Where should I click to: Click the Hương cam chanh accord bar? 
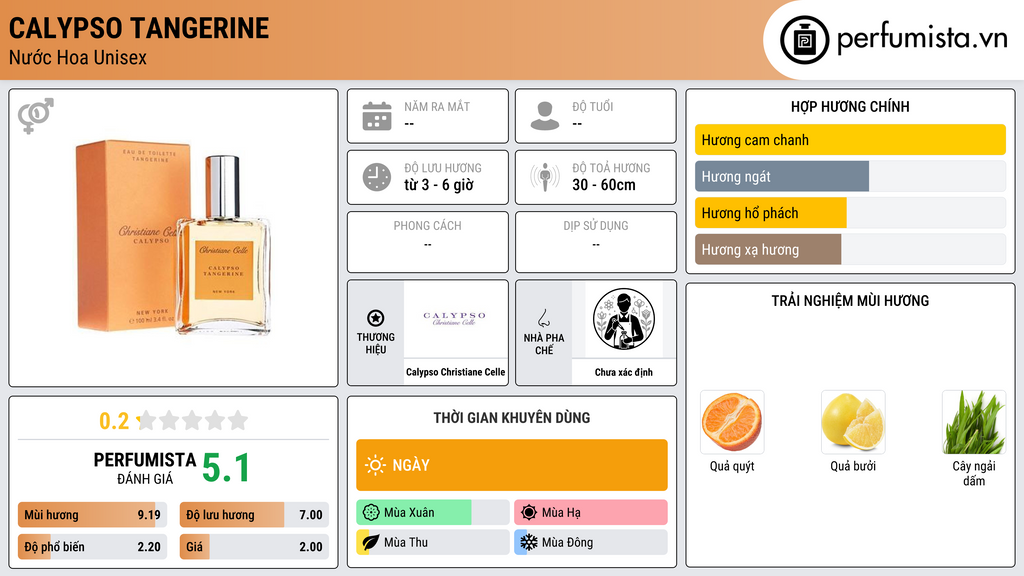pos(850,140)
